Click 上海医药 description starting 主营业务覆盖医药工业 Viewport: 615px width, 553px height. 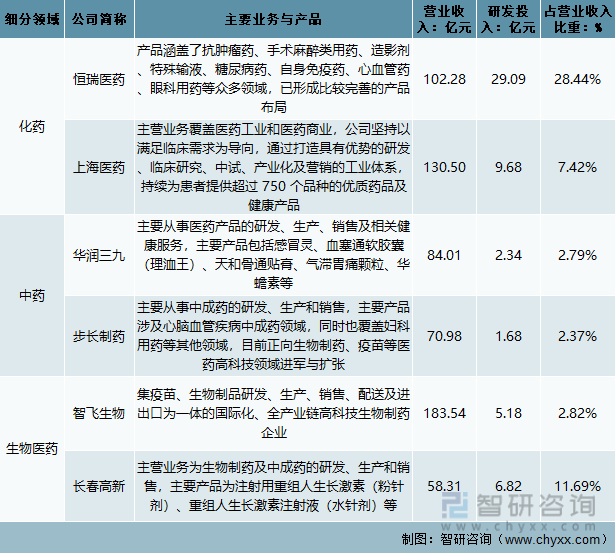pyautogui.click(x=273, y=167)
